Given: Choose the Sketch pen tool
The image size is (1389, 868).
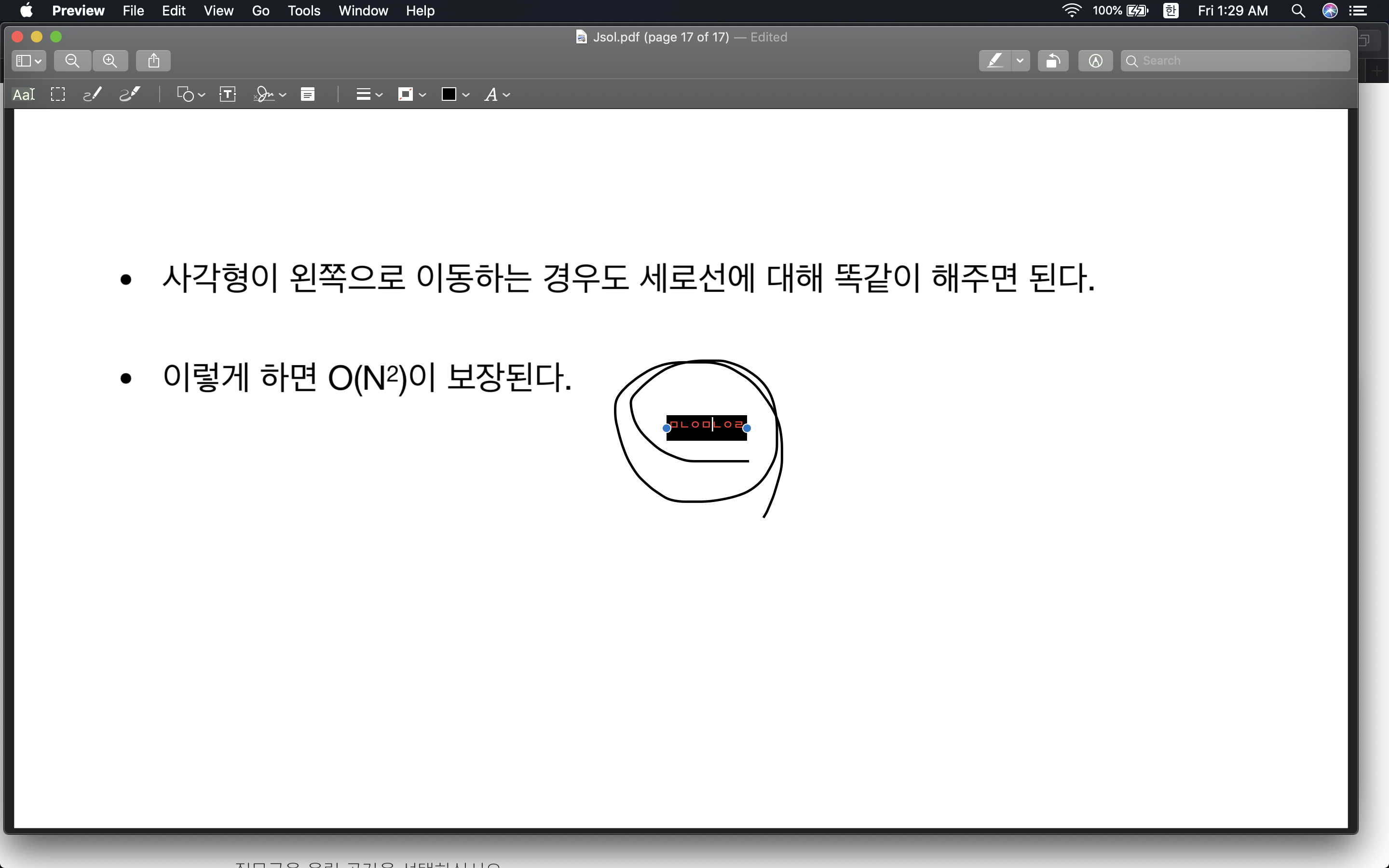Looking at the screenshot, I should [93, 95].
